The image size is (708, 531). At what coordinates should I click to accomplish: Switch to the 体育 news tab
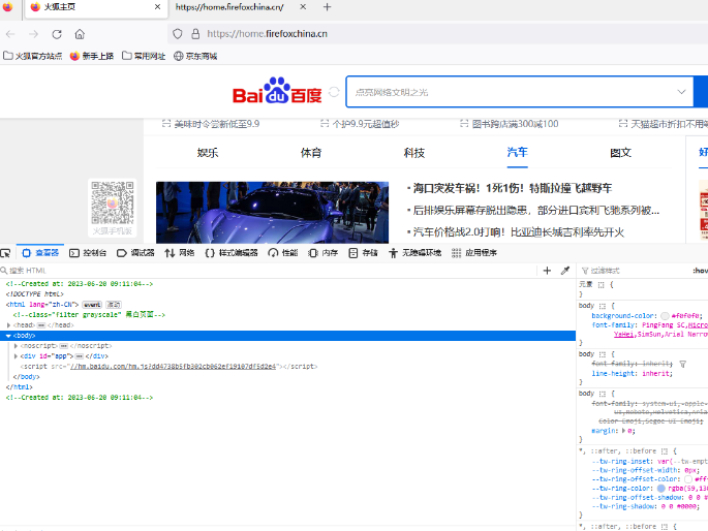[x=311, y=153]
